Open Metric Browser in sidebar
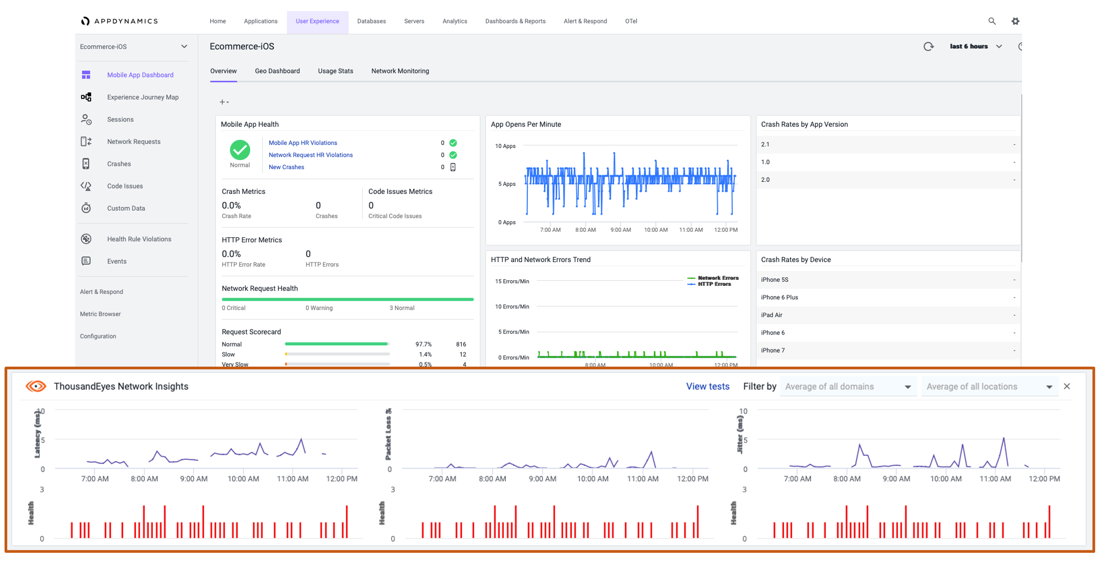 click(x=100, y=314)
